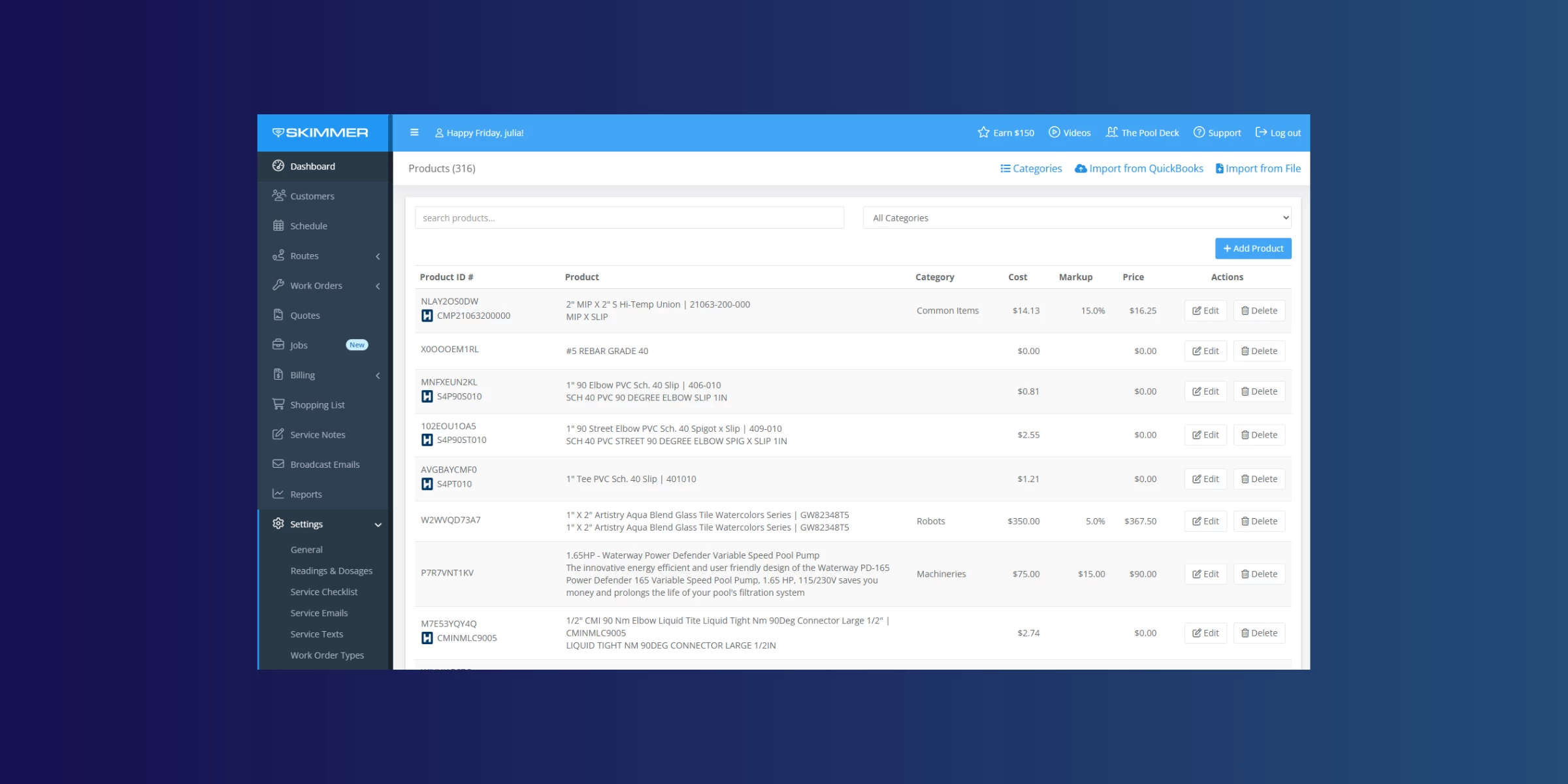Click the Heritage icon beside CMP21063200000
1568x784 pixels.
tap(427, 316)
